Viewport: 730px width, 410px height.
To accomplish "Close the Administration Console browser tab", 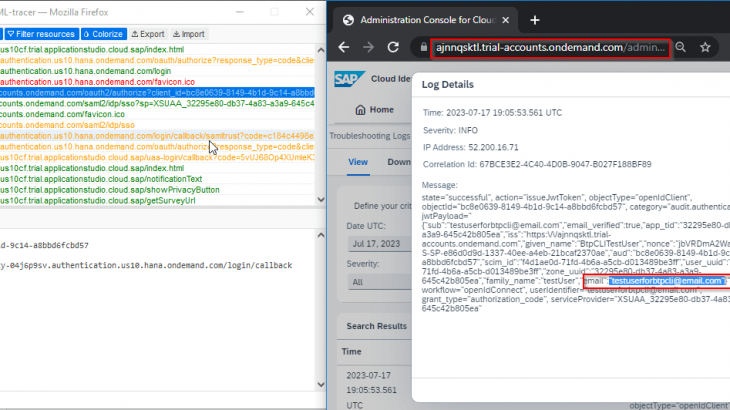I will [x=506, y=20].
